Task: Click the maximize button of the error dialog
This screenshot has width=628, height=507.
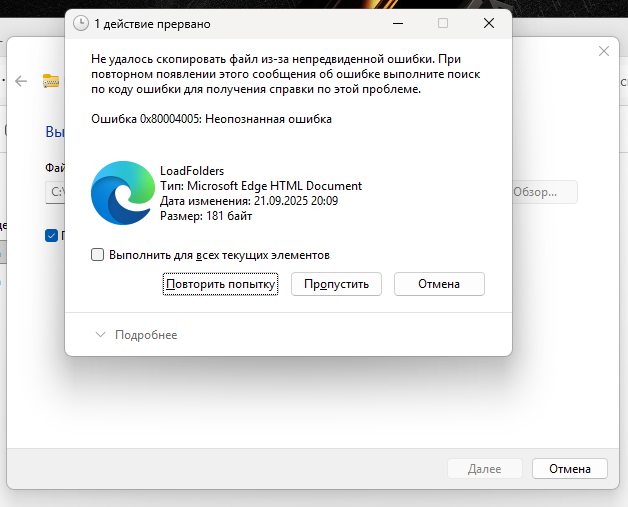Action: 443,23
